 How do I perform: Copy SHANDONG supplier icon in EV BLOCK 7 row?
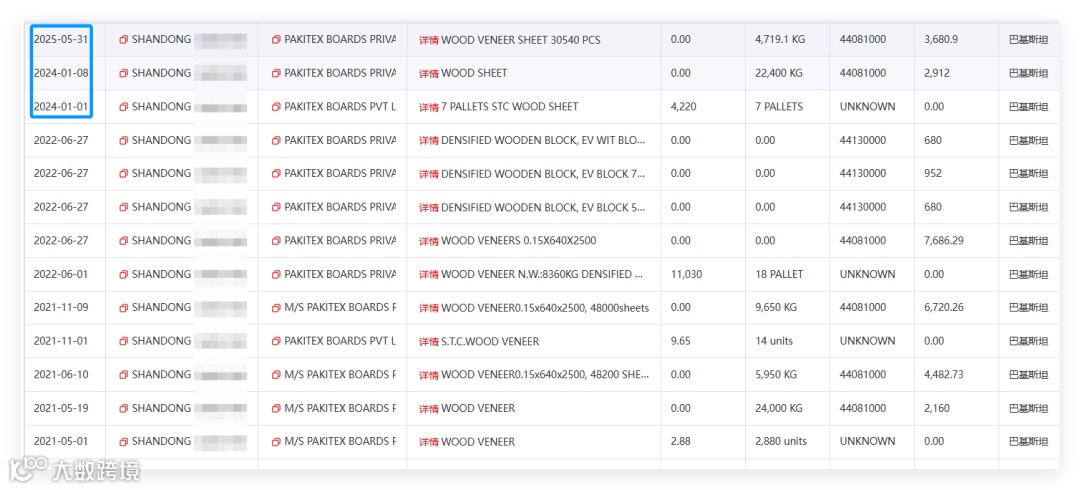pos(124,174)
